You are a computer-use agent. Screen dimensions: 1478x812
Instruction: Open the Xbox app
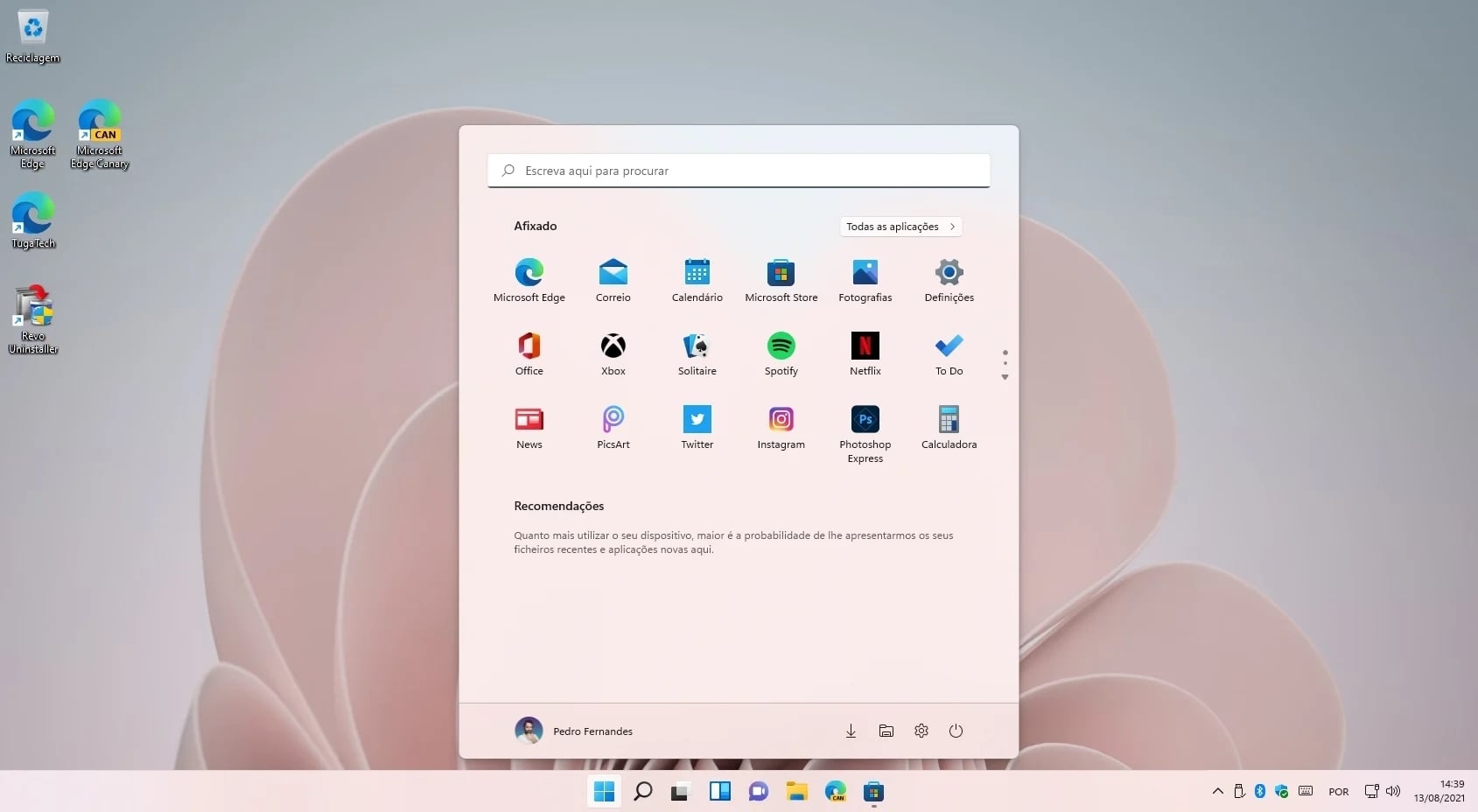coord(613,354)
